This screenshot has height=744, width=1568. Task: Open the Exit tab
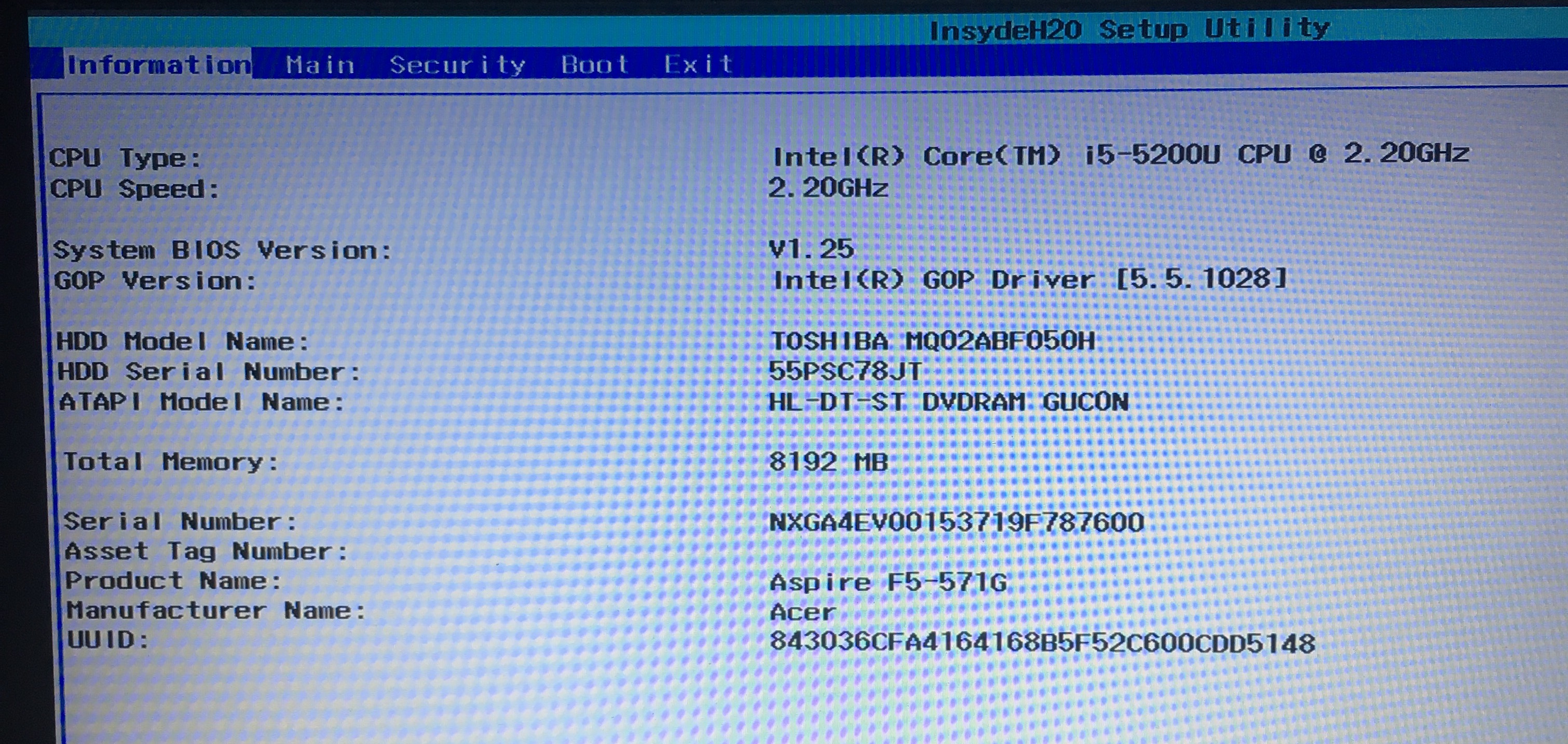click(698, 64)
